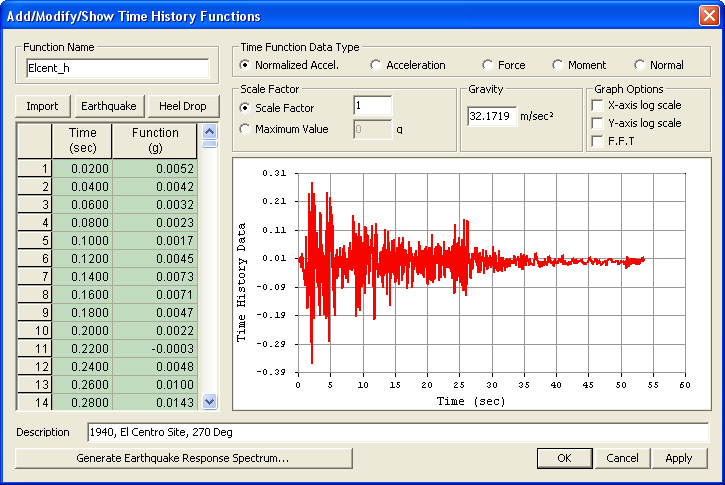Choose the Maximum Value radio option
Image resolution: width=725 pixels, height=485 pixels.
point(284,129)
